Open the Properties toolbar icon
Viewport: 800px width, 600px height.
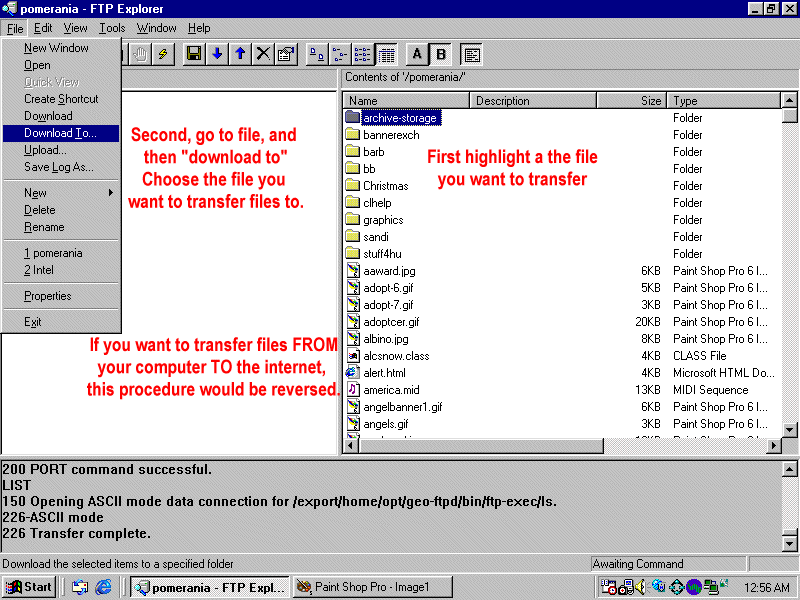pos(286,54)
